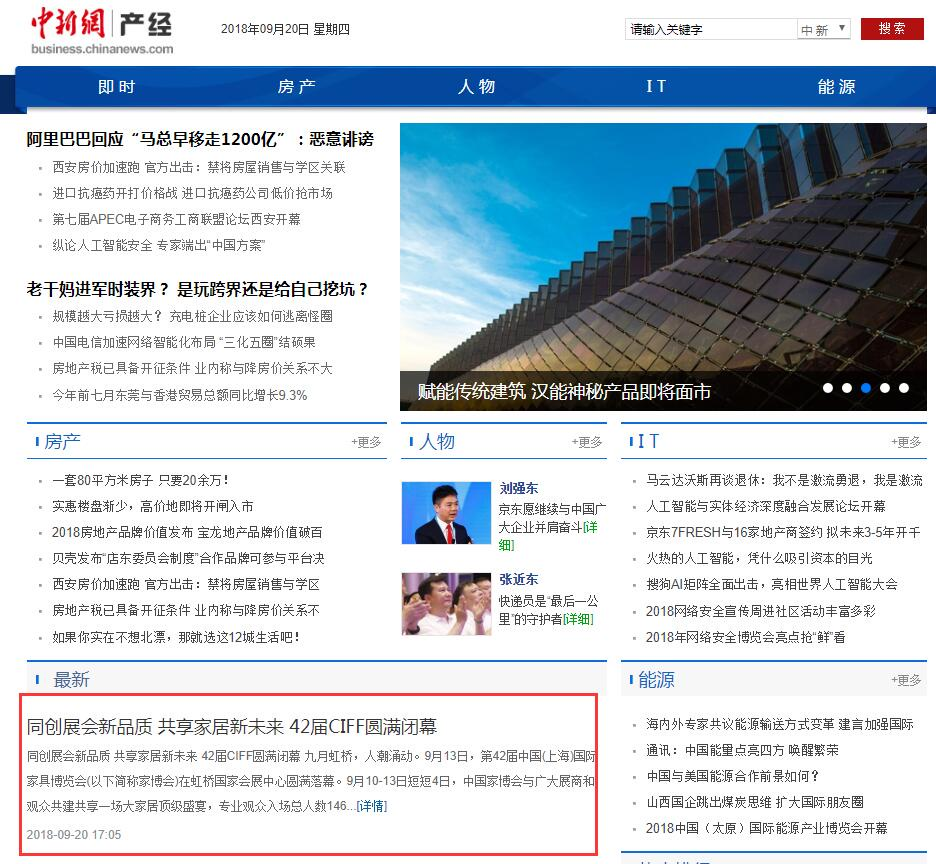The height and width of the screenshot is (864, 936).
Task: Open the 房产 section heading
Action: (x=62, y=442)
